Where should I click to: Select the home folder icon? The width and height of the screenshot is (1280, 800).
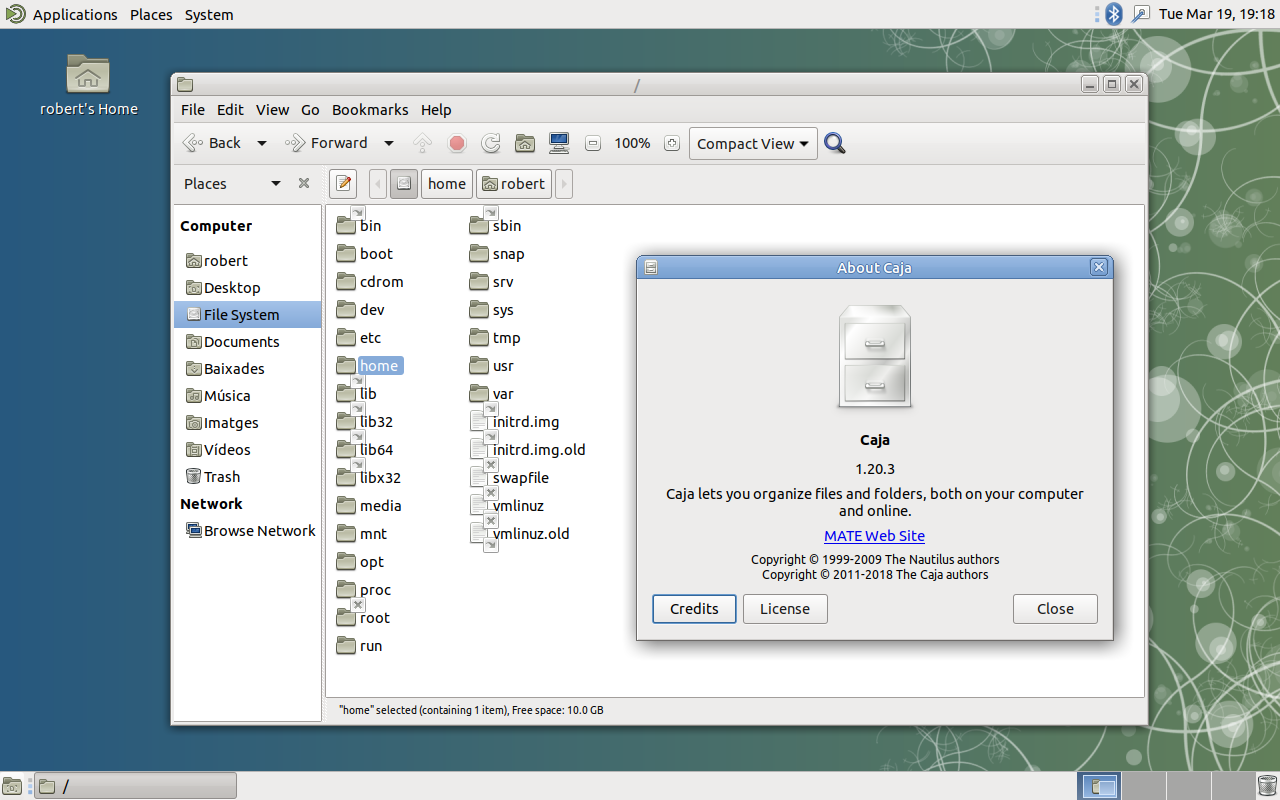347,366
